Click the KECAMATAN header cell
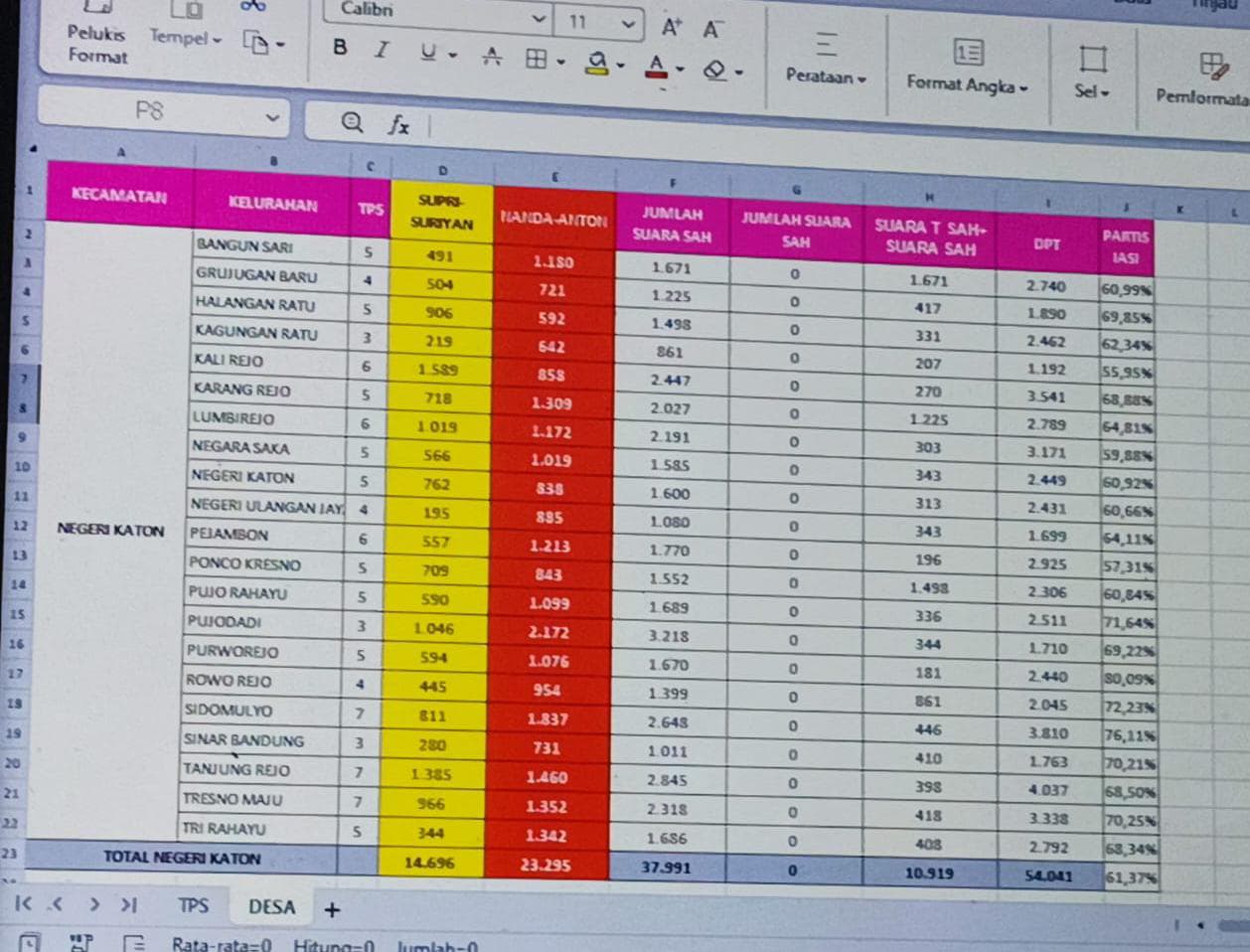1250x952 pixels. point(119,196)
